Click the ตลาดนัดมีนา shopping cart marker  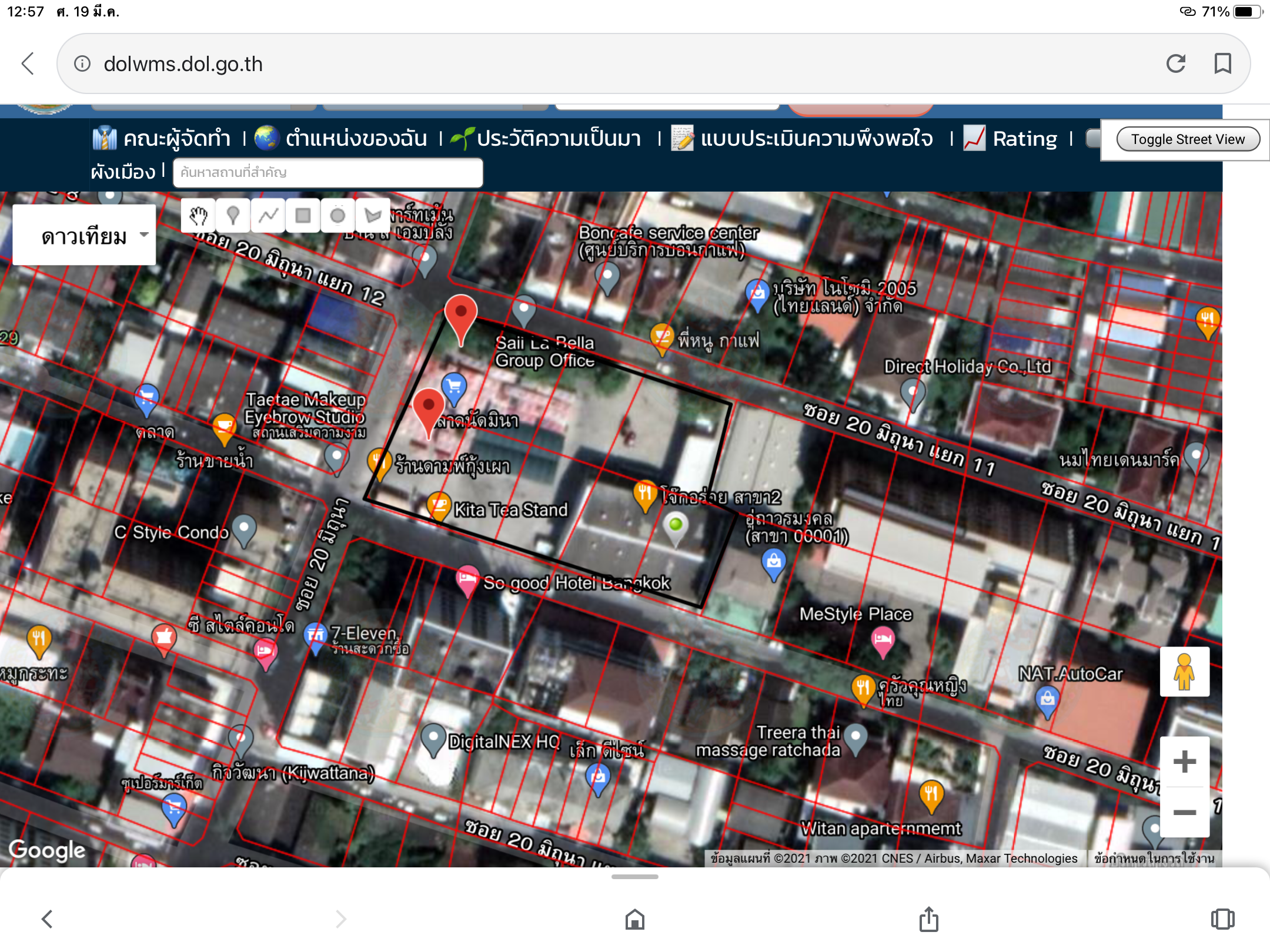(x=454, y=389)
